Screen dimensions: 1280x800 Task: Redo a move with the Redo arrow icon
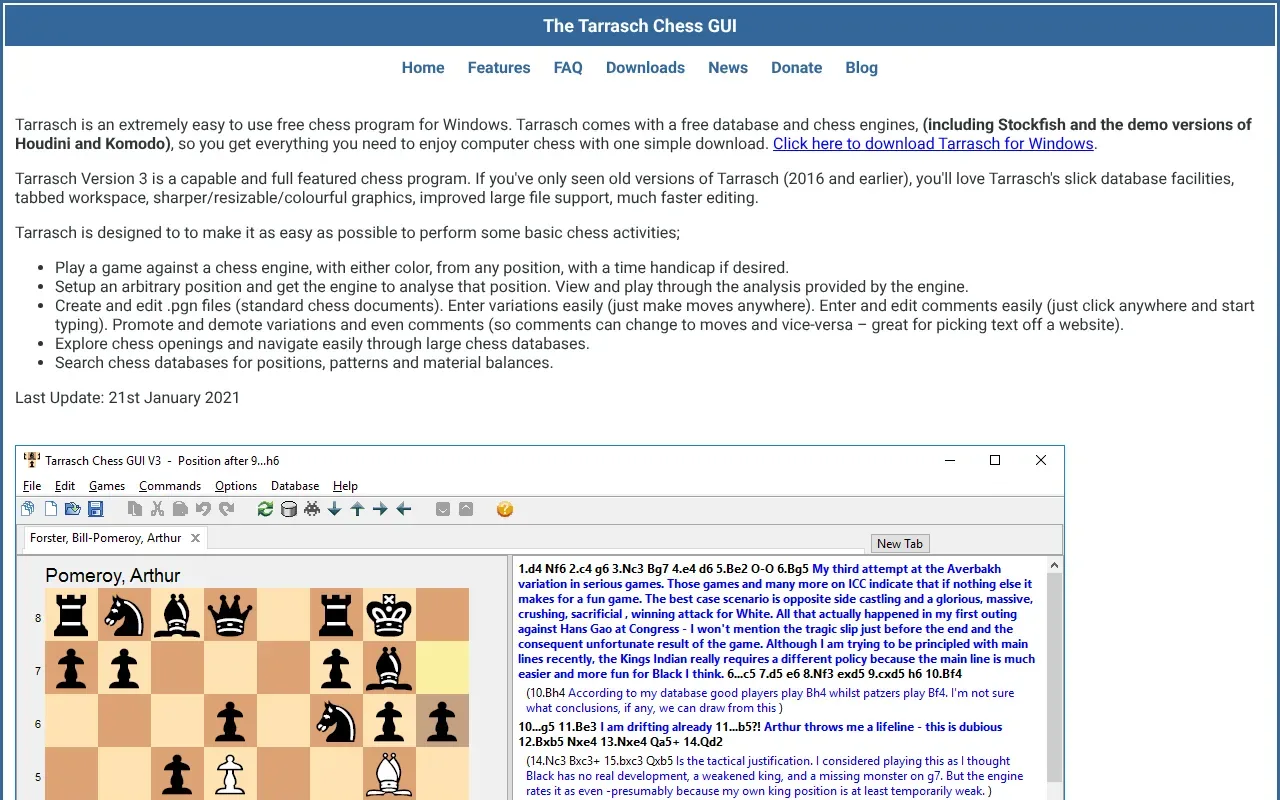tap(225, 508)
